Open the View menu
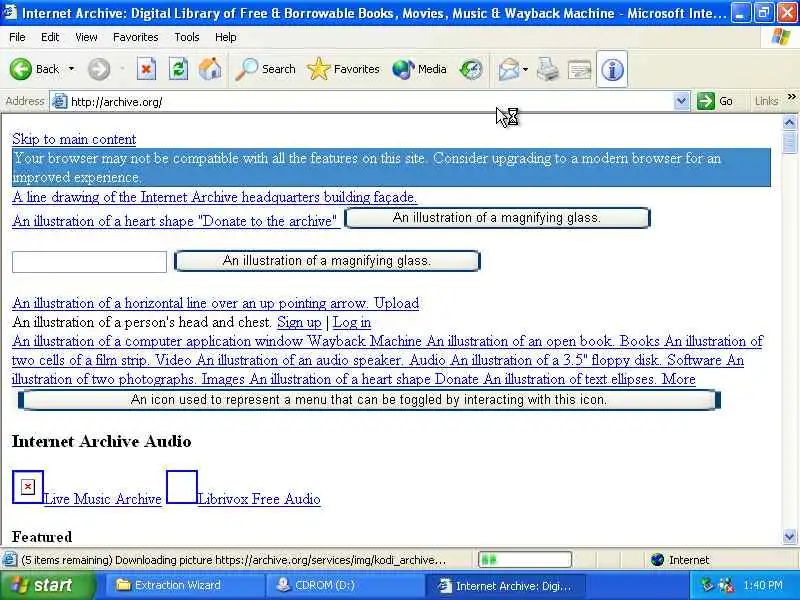 coord(86,37)
